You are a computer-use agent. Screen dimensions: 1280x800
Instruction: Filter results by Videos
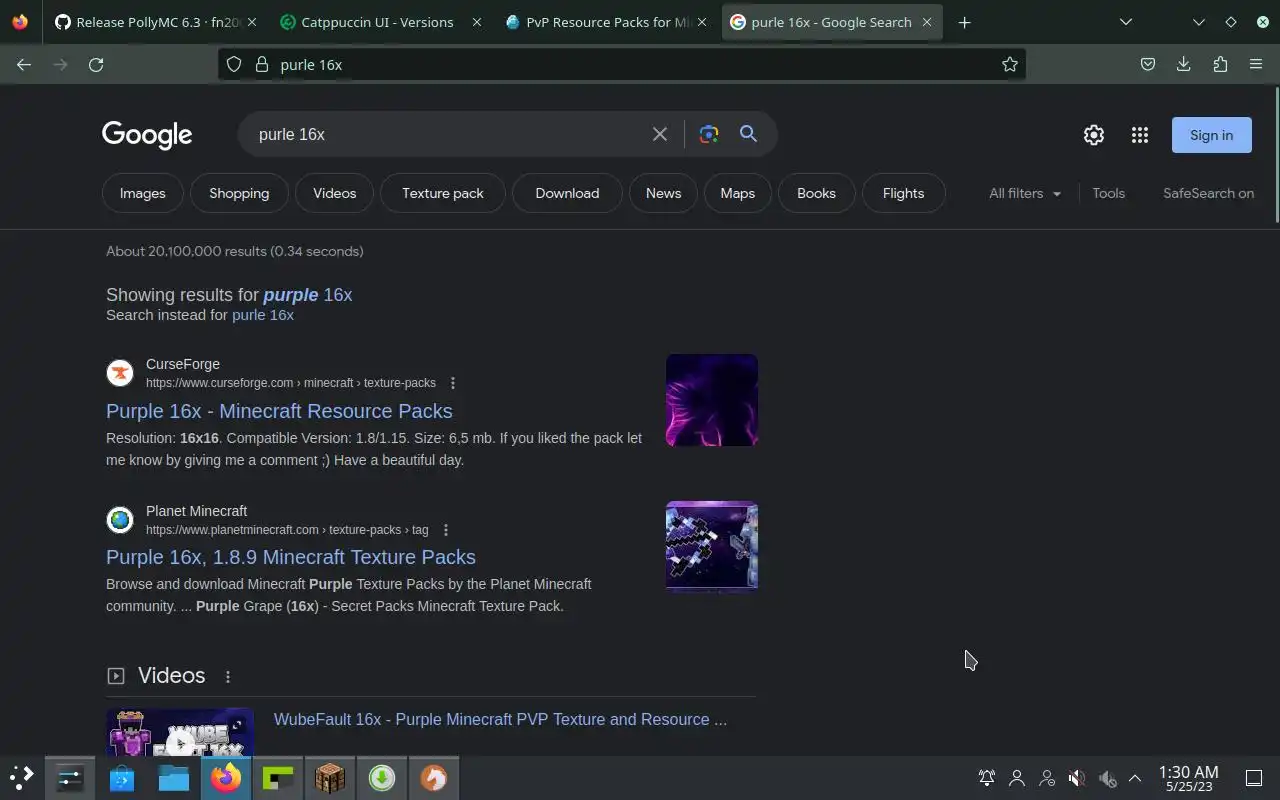334,193
